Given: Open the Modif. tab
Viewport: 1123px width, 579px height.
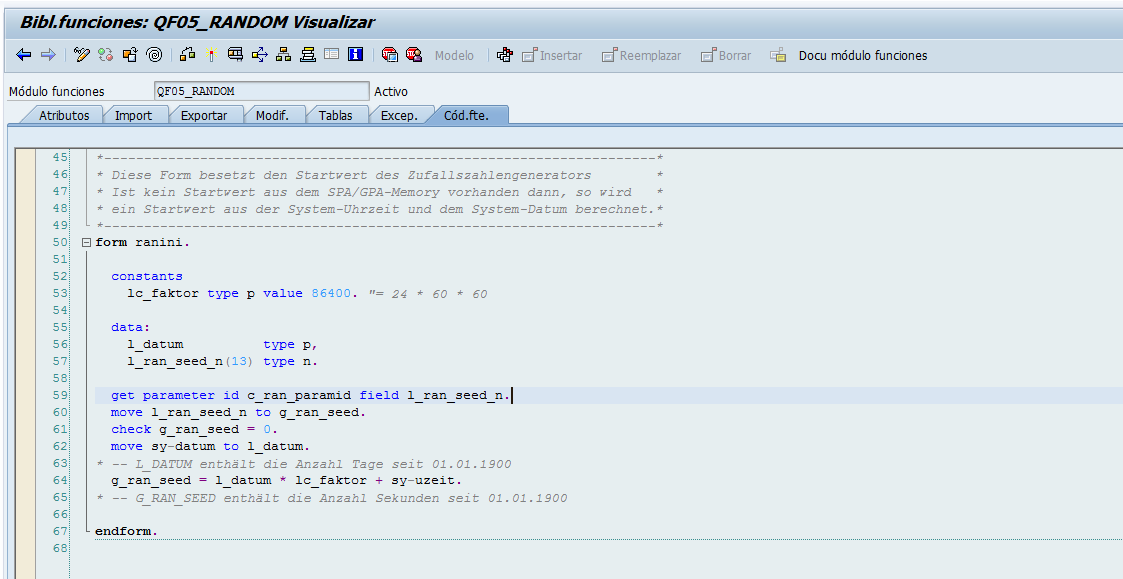Looking at the screenshot, I should point(272,115).
